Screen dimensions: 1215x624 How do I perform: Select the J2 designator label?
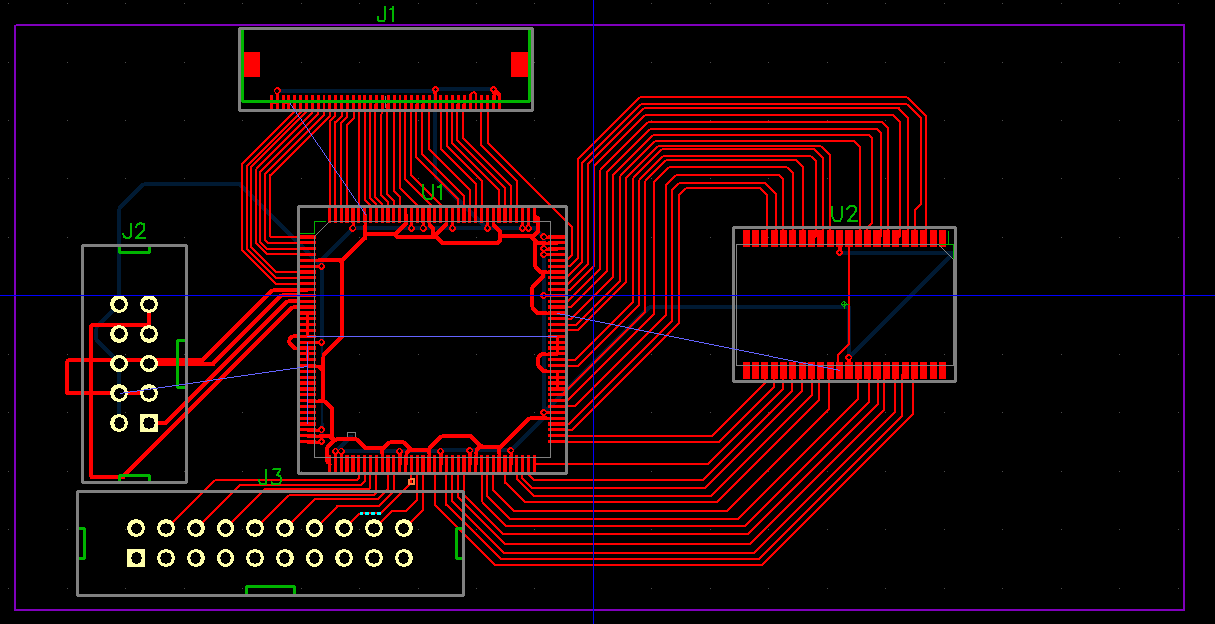[x=134, y=232]
